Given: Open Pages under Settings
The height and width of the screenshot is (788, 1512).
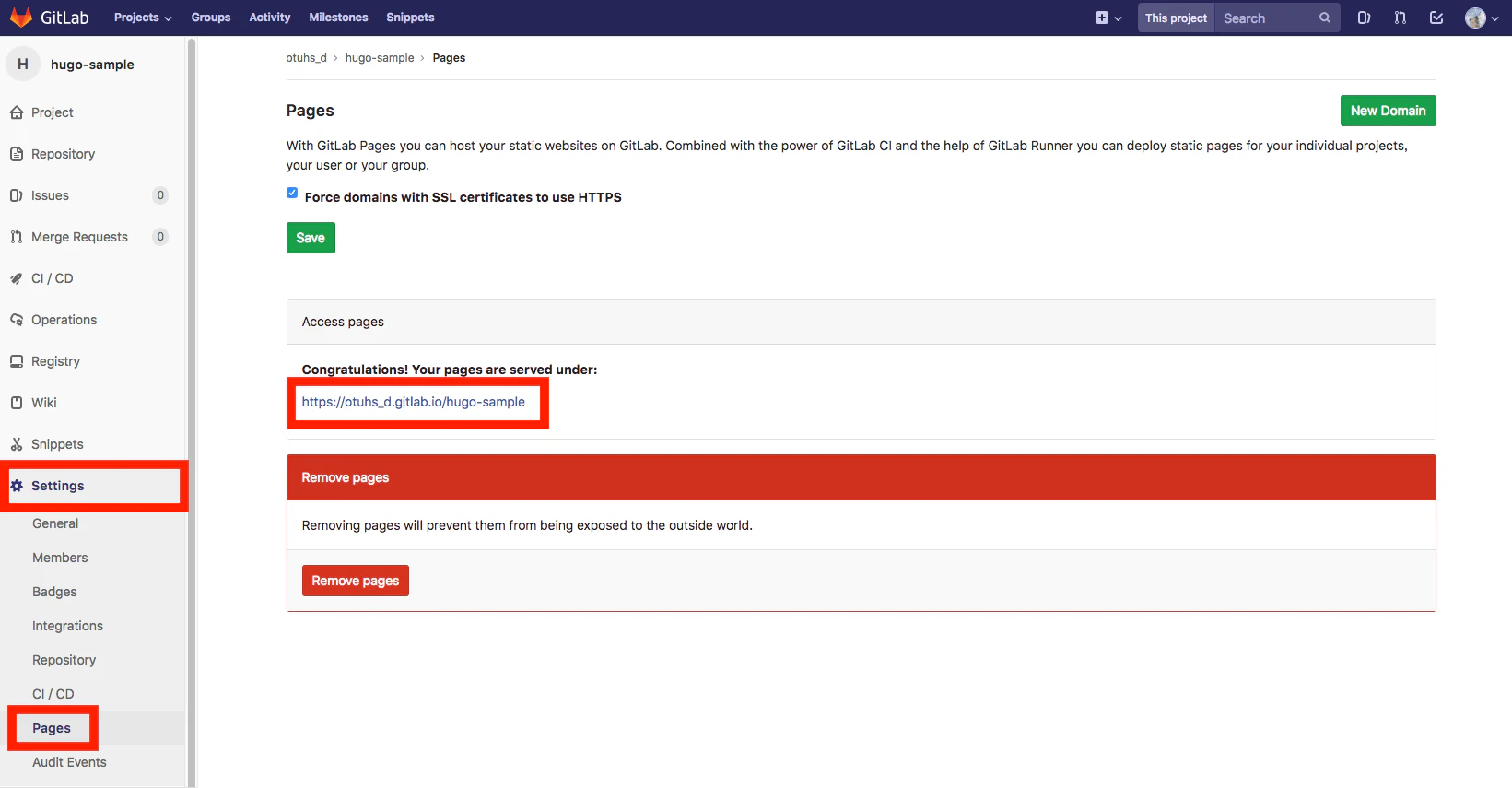Looking at the screenshot, I should coord(52,728).
